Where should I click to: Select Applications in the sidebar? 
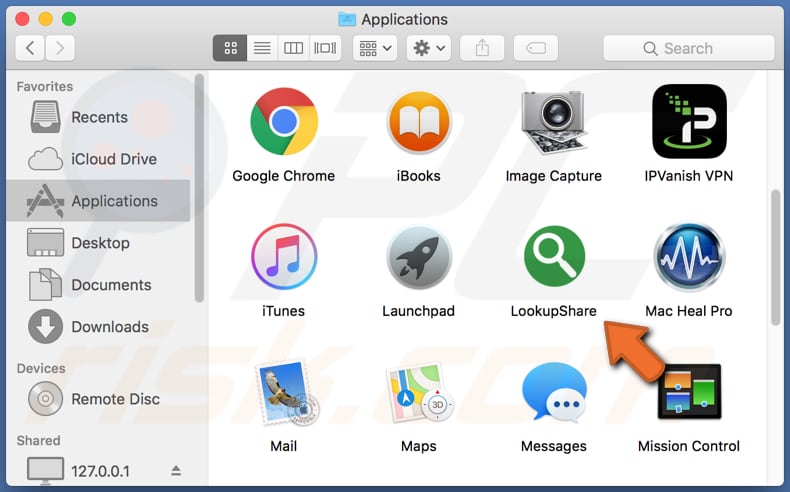[x=99, y=201]
